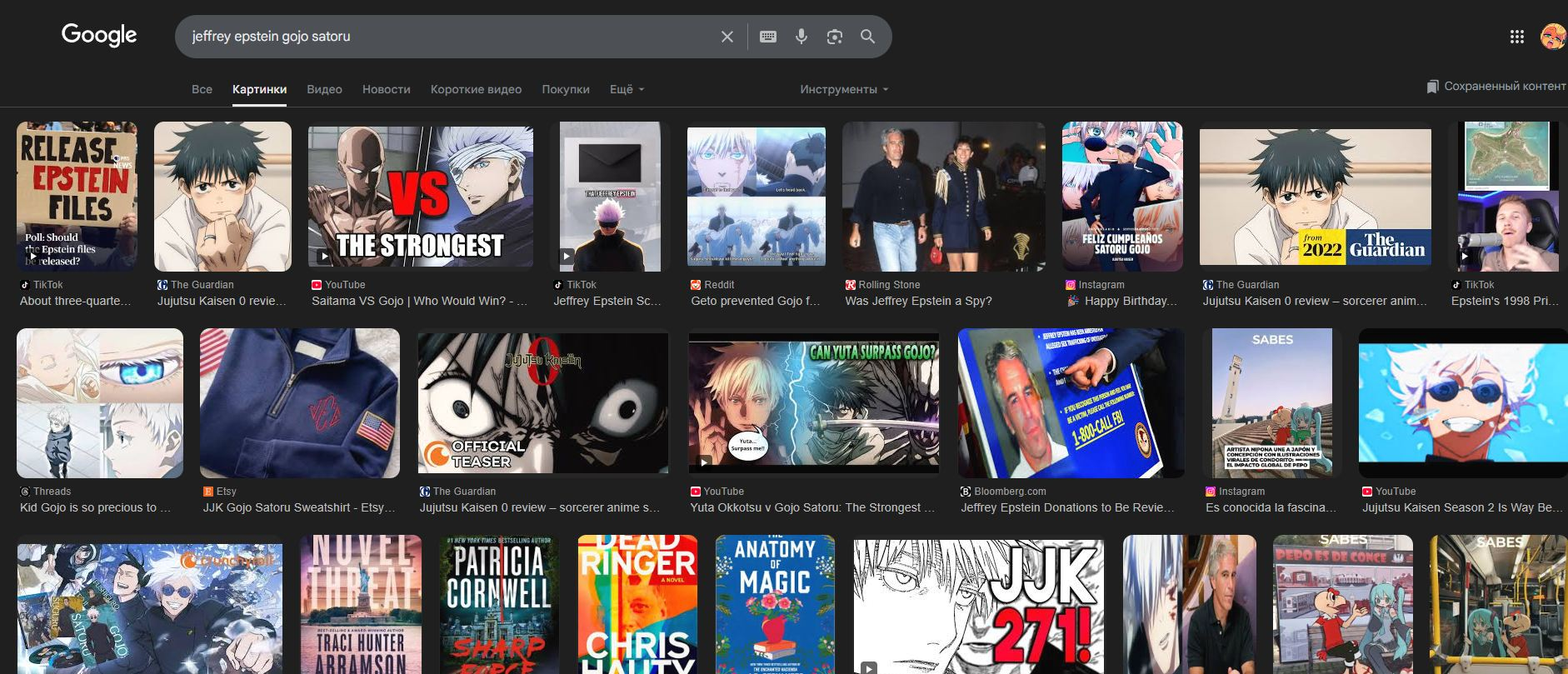This screenshot has width=1568, height=674.
Task: Open the JJK 271 manga thumbnail
Action: (x=979, y=605)
